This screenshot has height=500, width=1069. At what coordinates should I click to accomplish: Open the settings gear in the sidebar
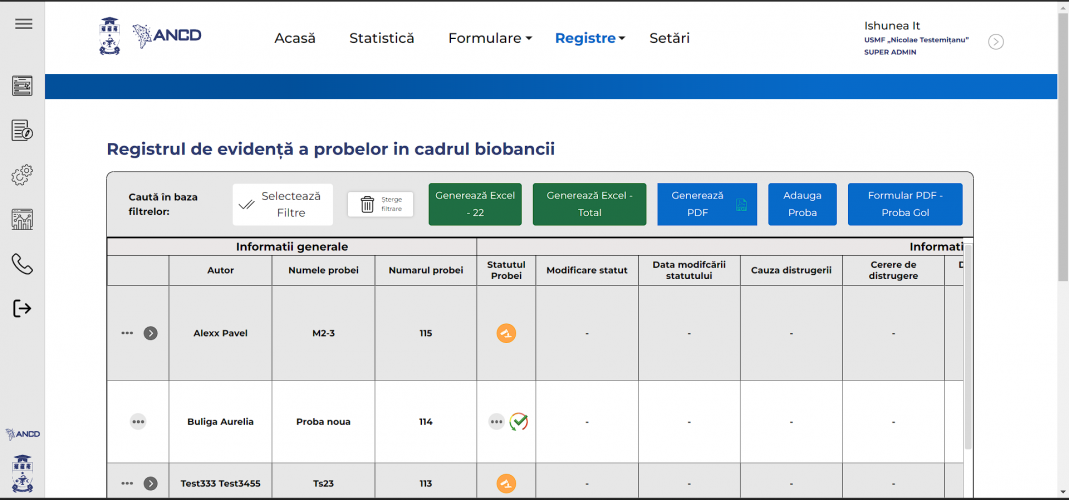[22, 175]
